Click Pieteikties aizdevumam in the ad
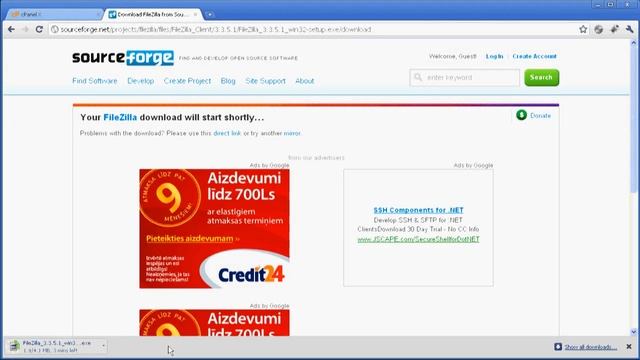The width and height of the screenshot is (640, 360). click(190, 238)
